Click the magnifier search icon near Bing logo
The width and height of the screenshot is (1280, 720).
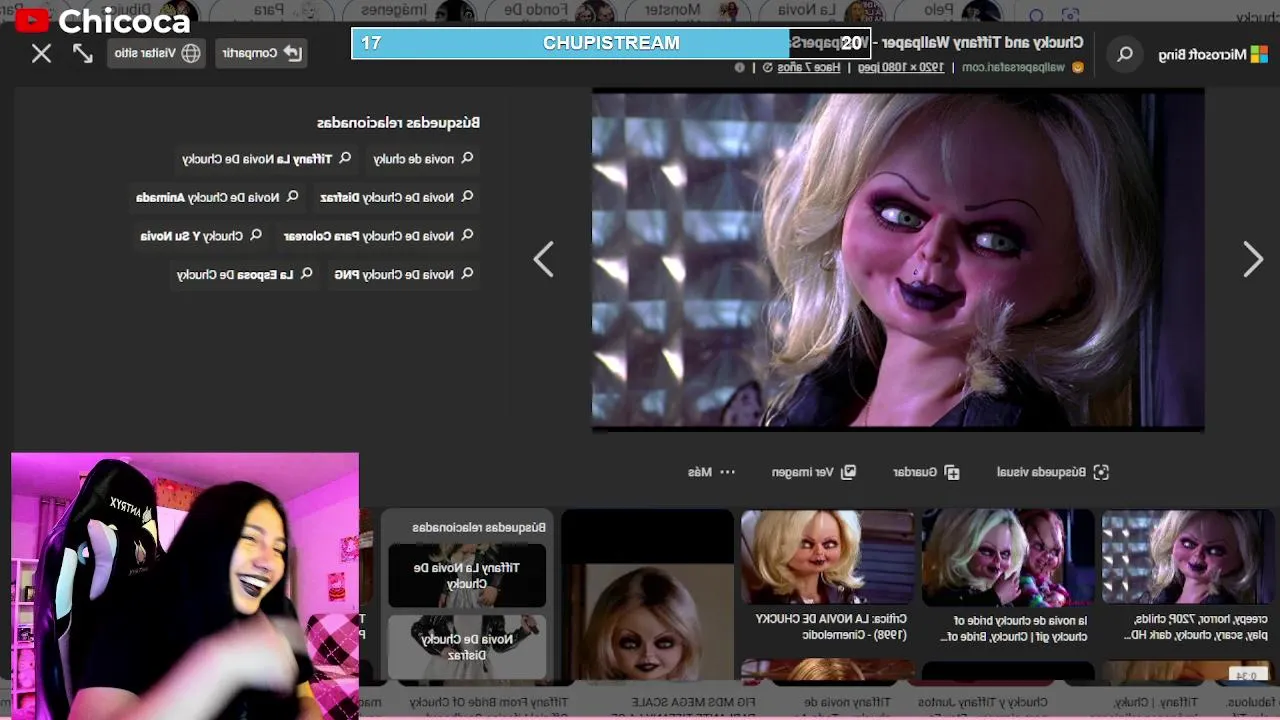tap(1125, 54)
